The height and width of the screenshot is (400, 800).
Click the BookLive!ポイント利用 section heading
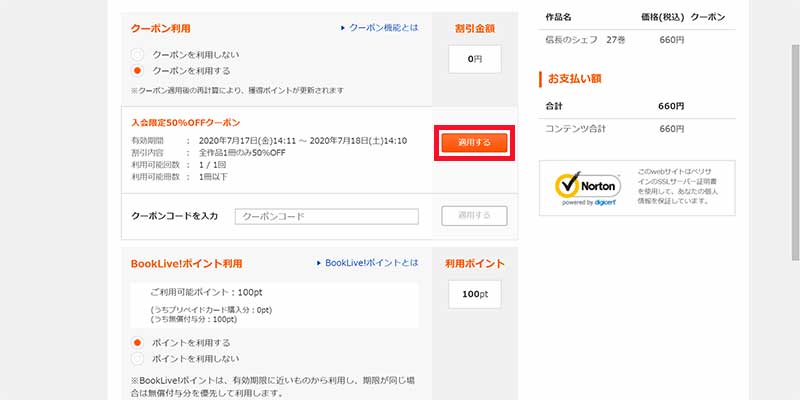click(x=187, y=264)
